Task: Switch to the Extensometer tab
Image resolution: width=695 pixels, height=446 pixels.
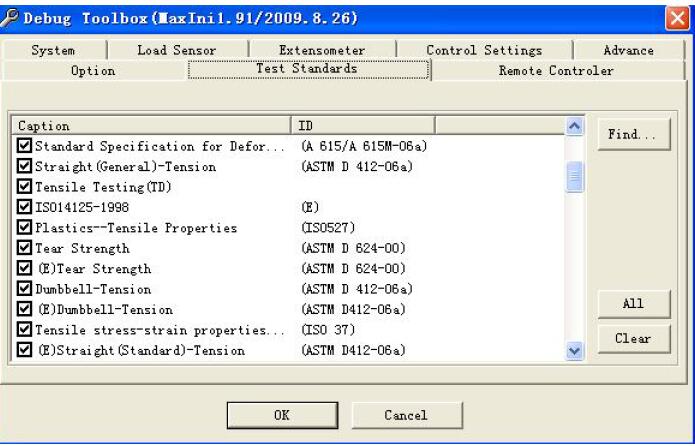Action: pos(321,50)
